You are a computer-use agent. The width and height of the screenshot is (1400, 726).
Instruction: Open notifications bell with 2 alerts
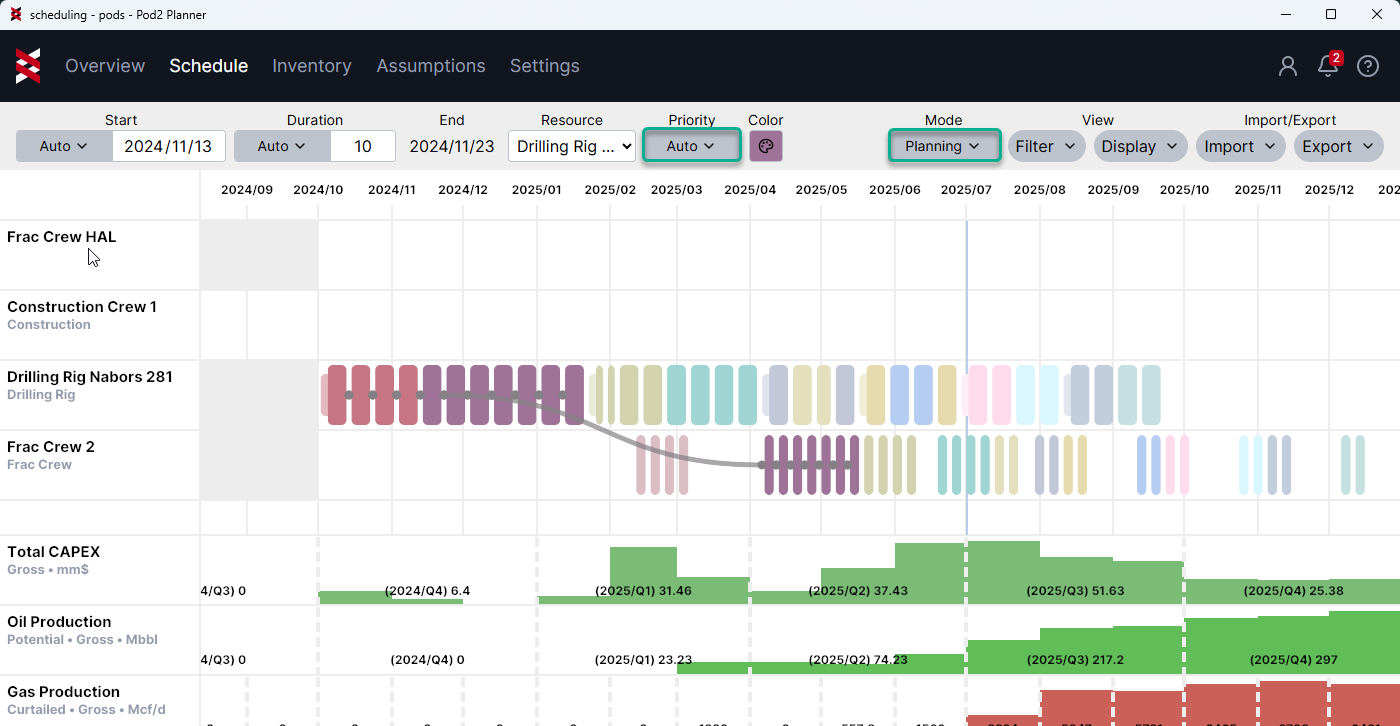coord(1328,66)
